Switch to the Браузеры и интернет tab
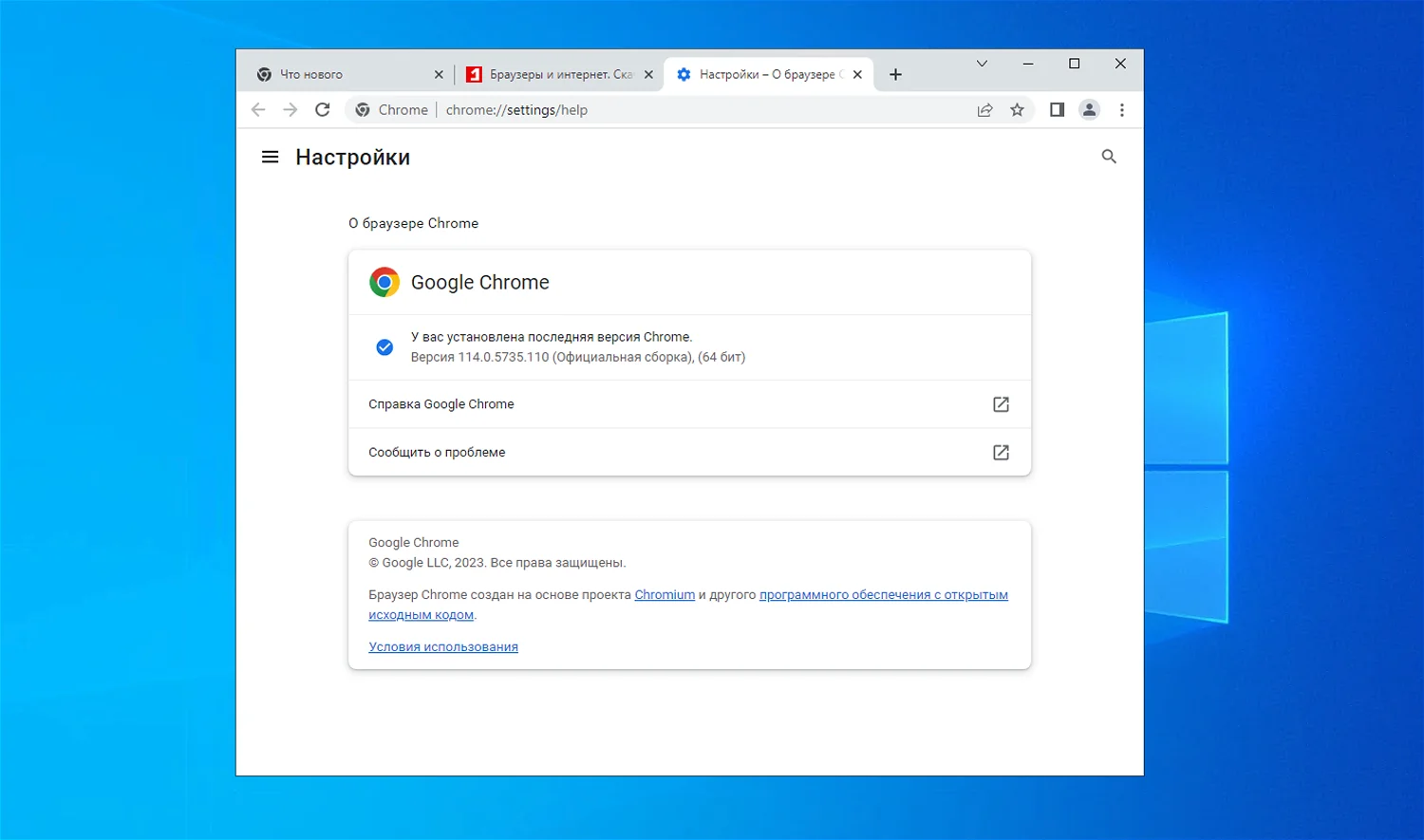 [x=551, y=73]
